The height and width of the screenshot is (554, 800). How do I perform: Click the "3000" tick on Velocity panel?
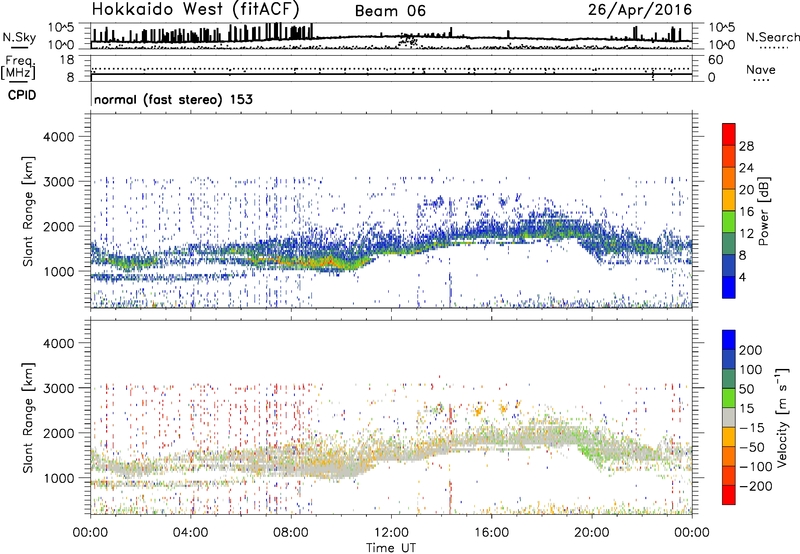pos(58,388)
